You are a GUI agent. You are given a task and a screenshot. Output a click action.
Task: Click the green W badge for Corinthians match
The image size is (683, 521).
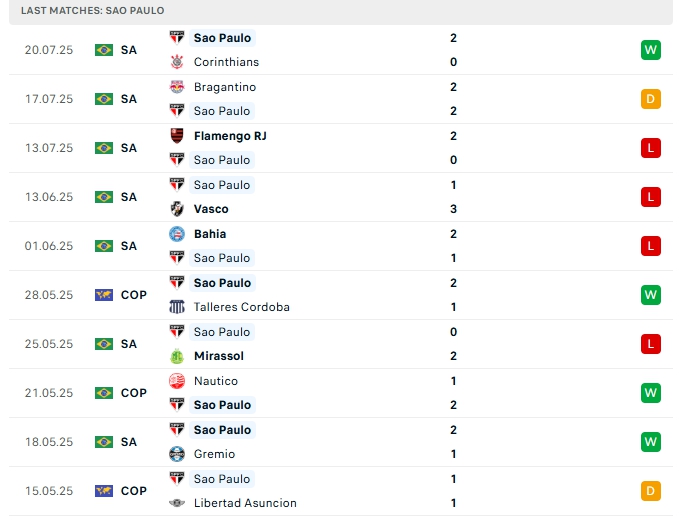[651, 50]
